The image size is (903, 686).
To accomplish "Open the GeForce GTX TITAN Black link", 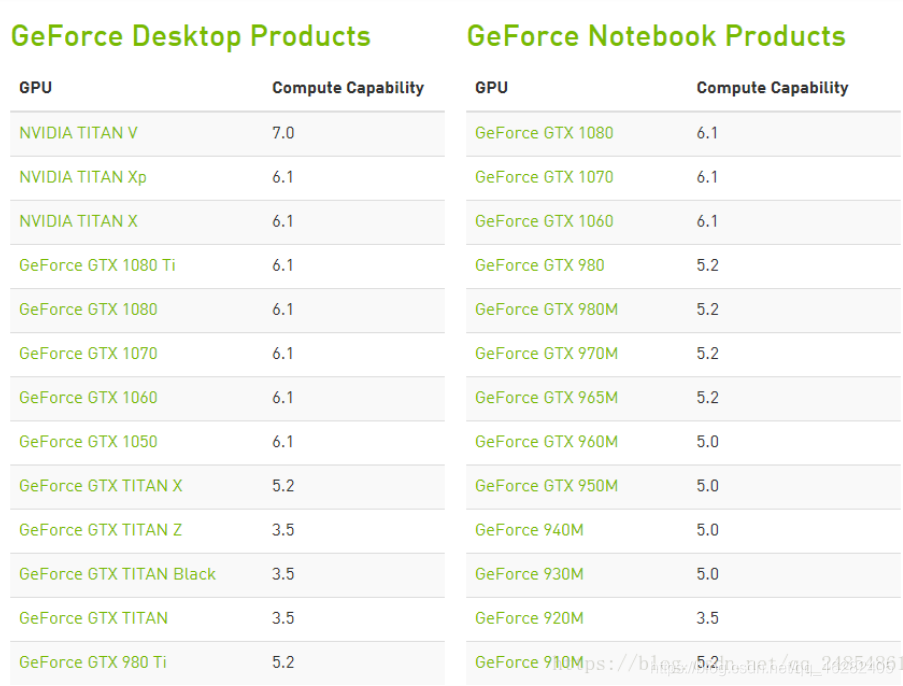I will tap(117, 574).
